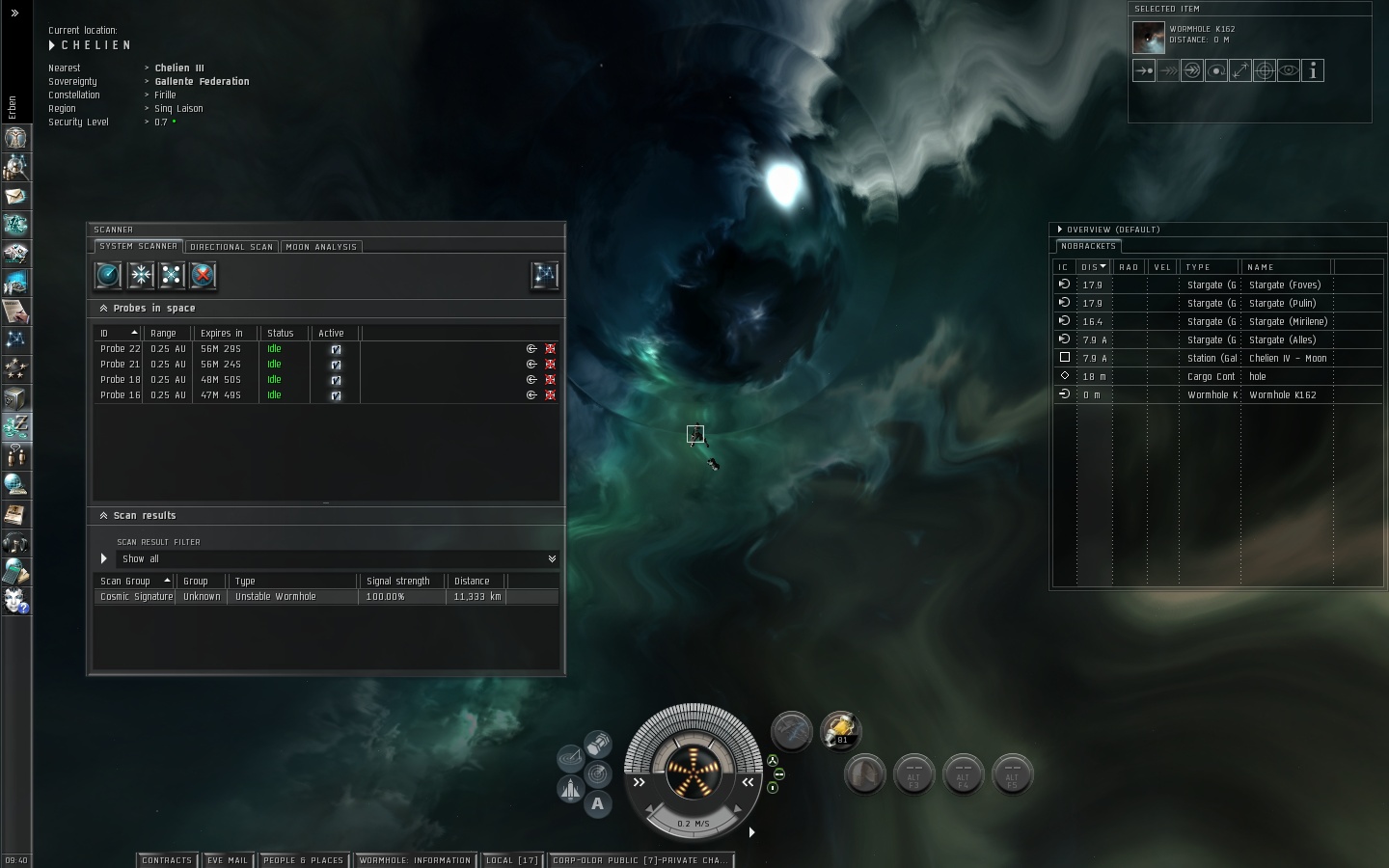Expand the Neocom sidebar with double chevron
Screen dimensions: 1389x868
(x=14, y=14)
